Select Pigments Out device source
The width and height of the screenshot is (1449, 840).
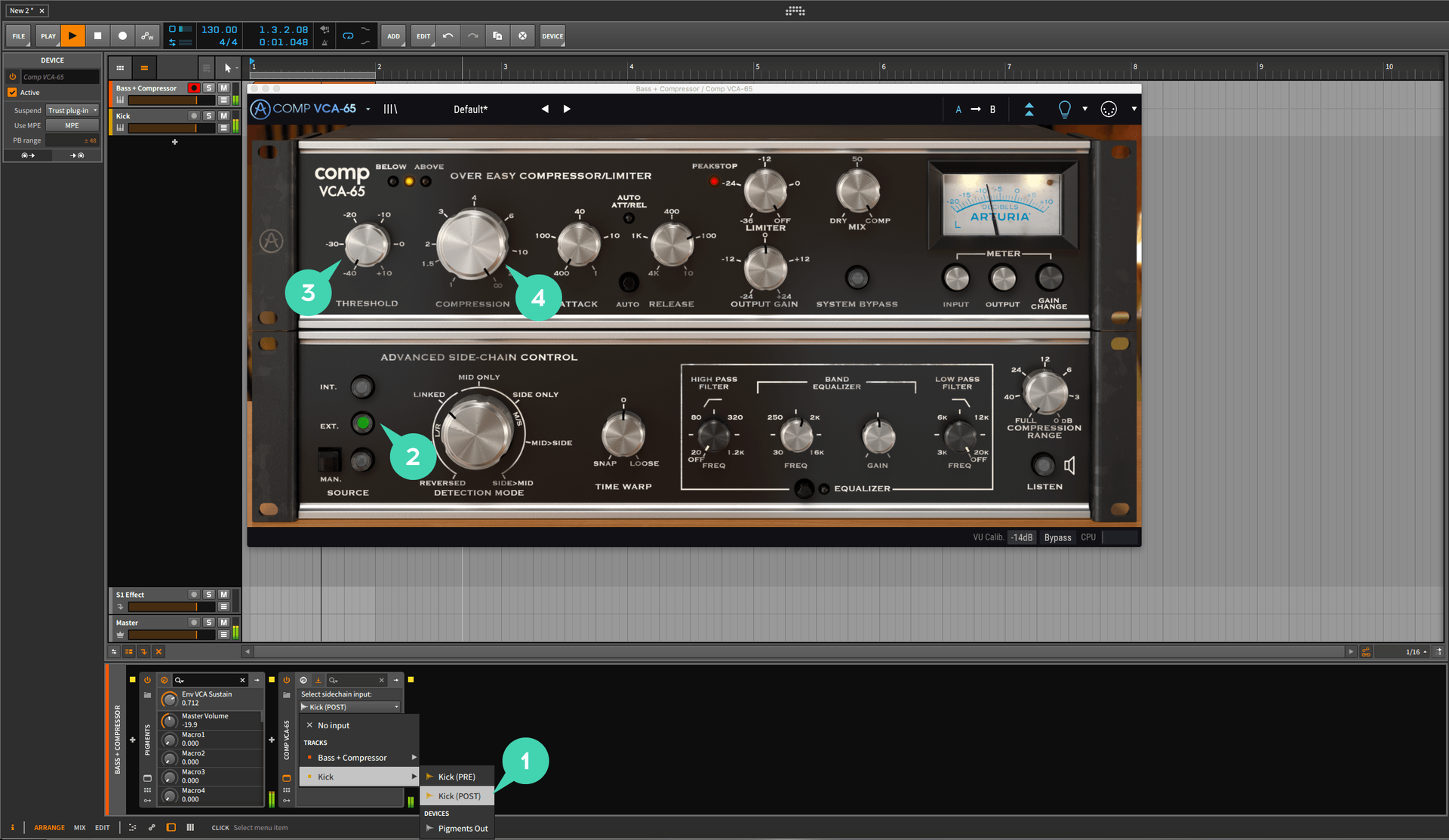(457, 829)
